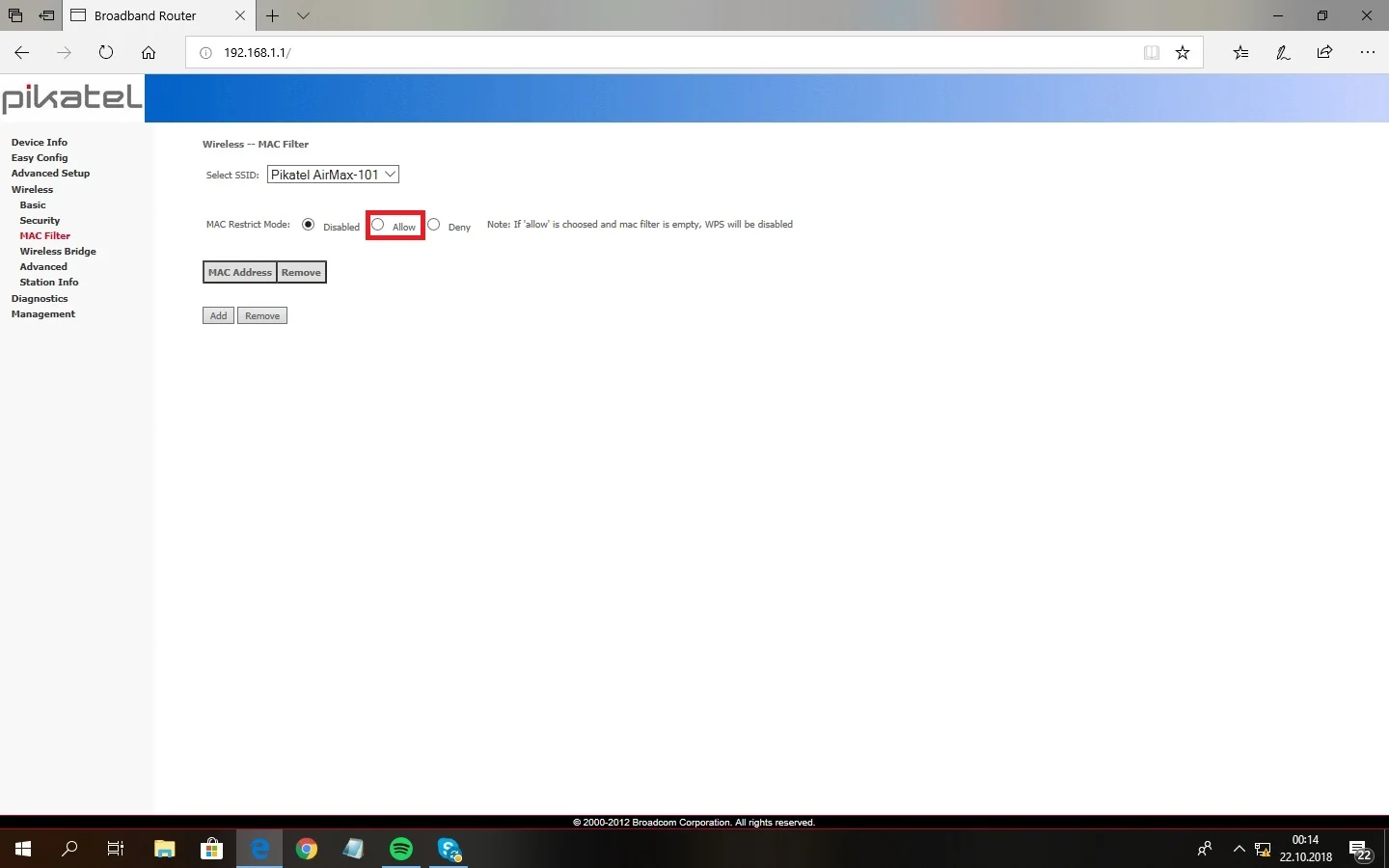Open Device Info menu
This screenshot has height=868, width=1389.
click(x=40, y=142)
